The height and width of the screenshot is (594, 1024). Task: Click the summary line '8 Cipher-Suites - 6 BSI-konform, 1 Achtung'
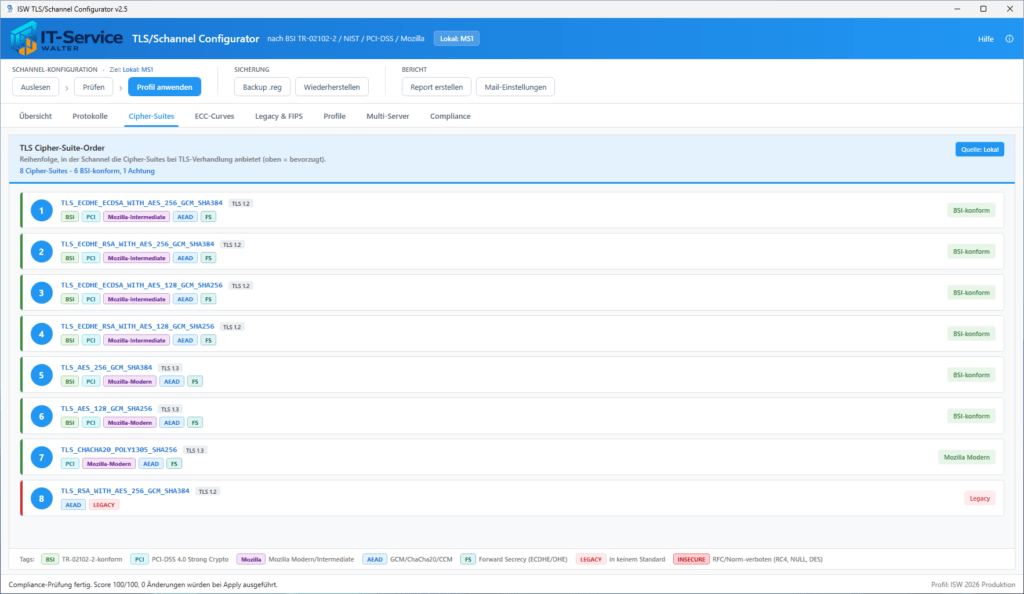click(x=87, y=171)
